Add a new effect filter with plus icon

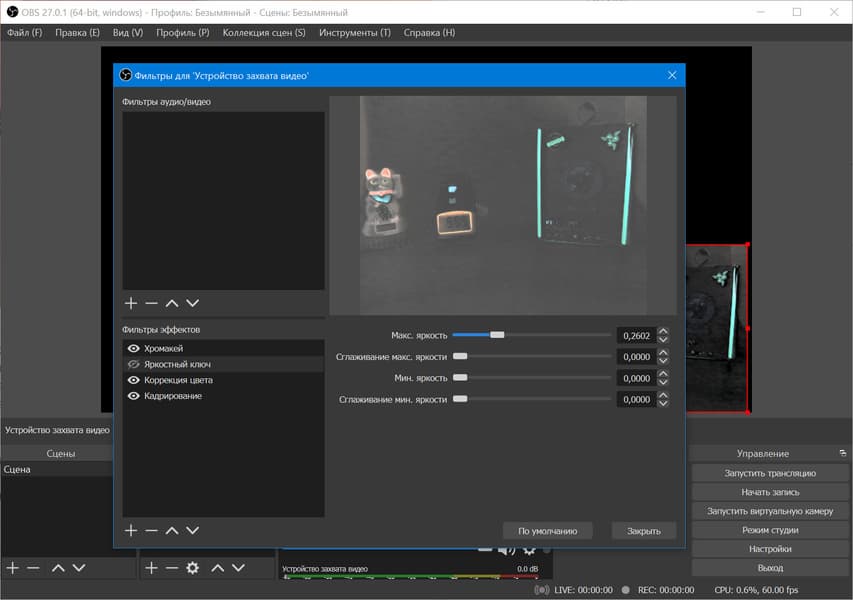[130, 530]
